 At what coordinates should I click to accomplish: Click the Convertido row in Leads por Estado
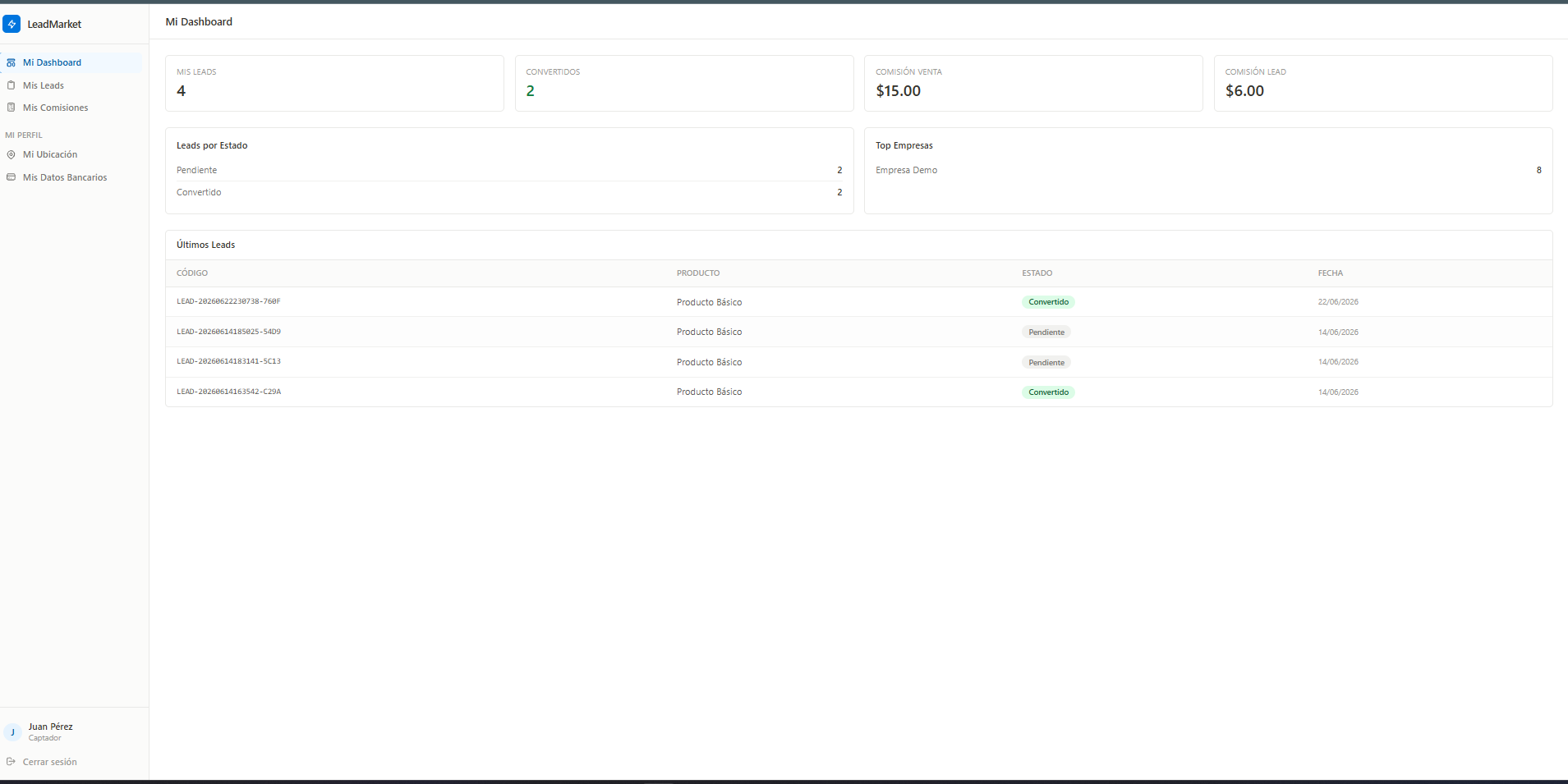coord(509,192)
